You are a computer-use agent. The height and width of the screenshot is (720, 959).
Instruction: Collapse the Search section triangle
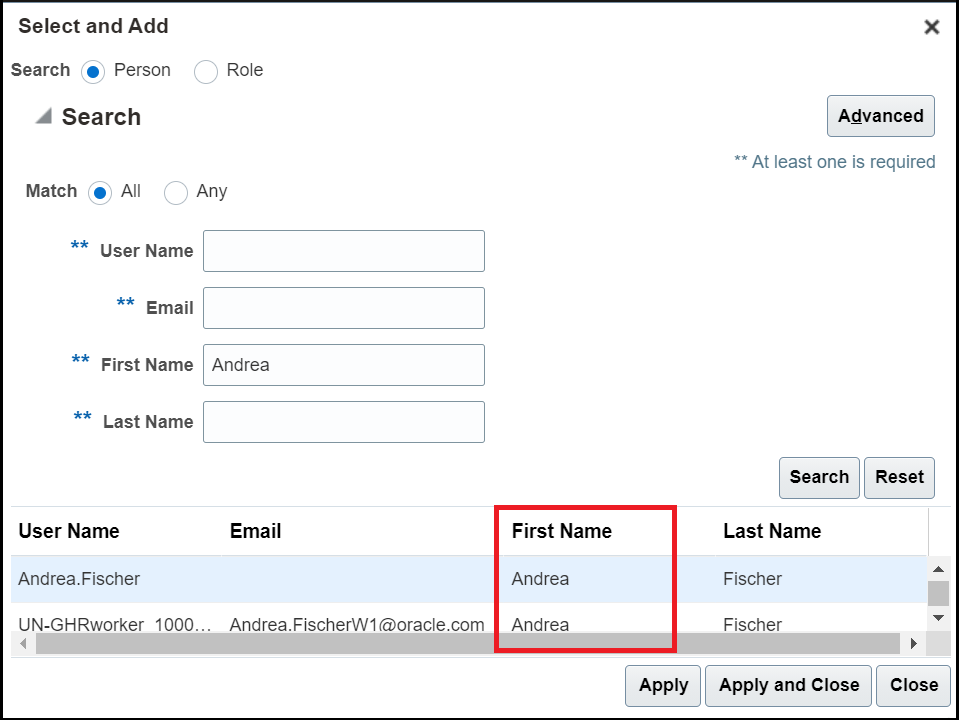[x=43, y=116]
